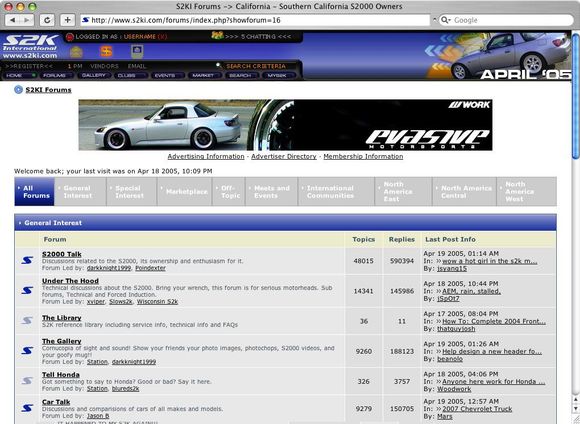
Task: Open the VENDORS header link
Action: (104, 66)
